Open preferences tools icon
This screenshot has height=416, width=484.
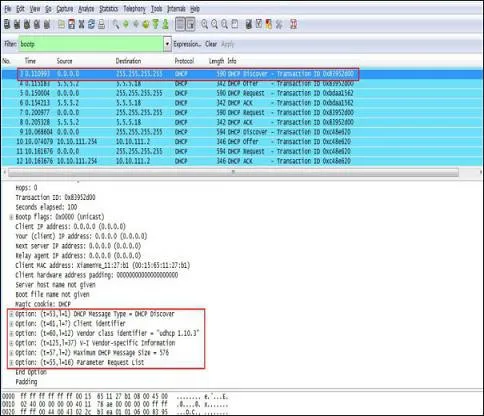(x=279, y=24)
